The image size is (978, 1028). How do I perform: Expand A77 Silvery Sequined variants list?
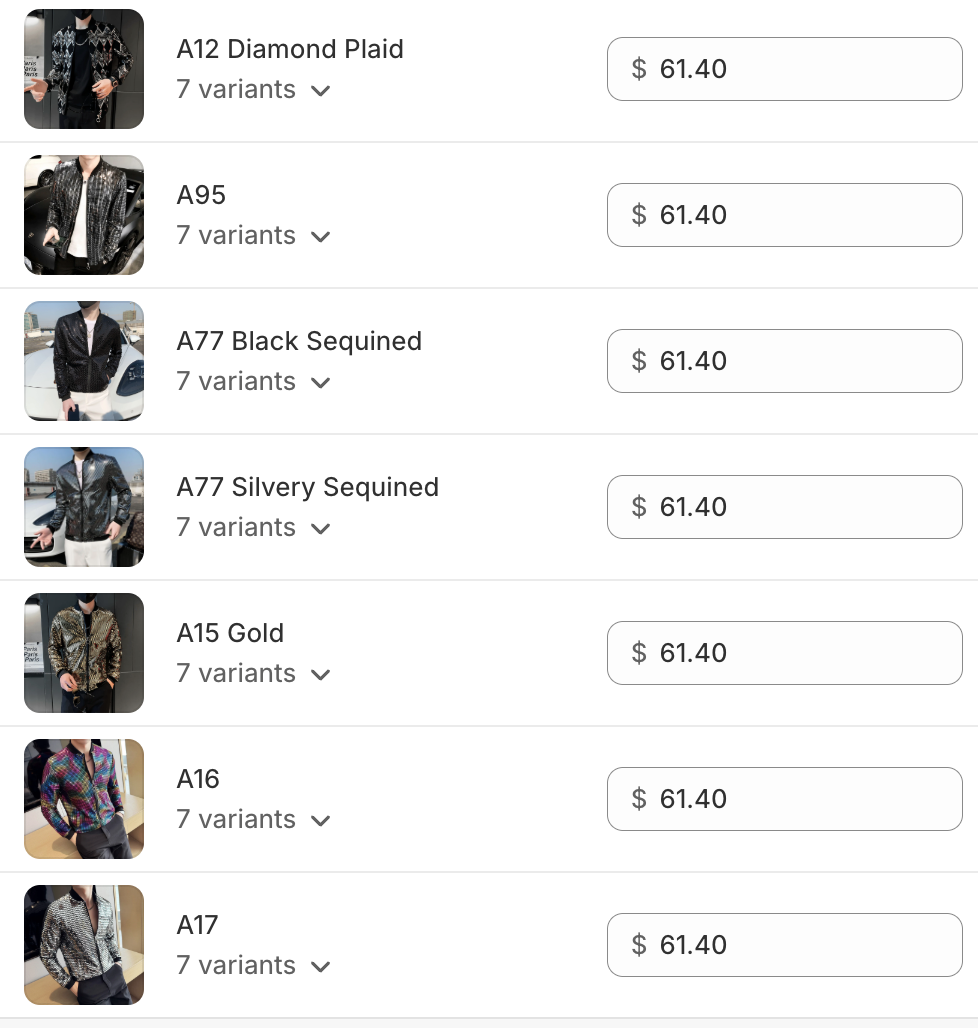pyautogui.click(x=320, y=528)
